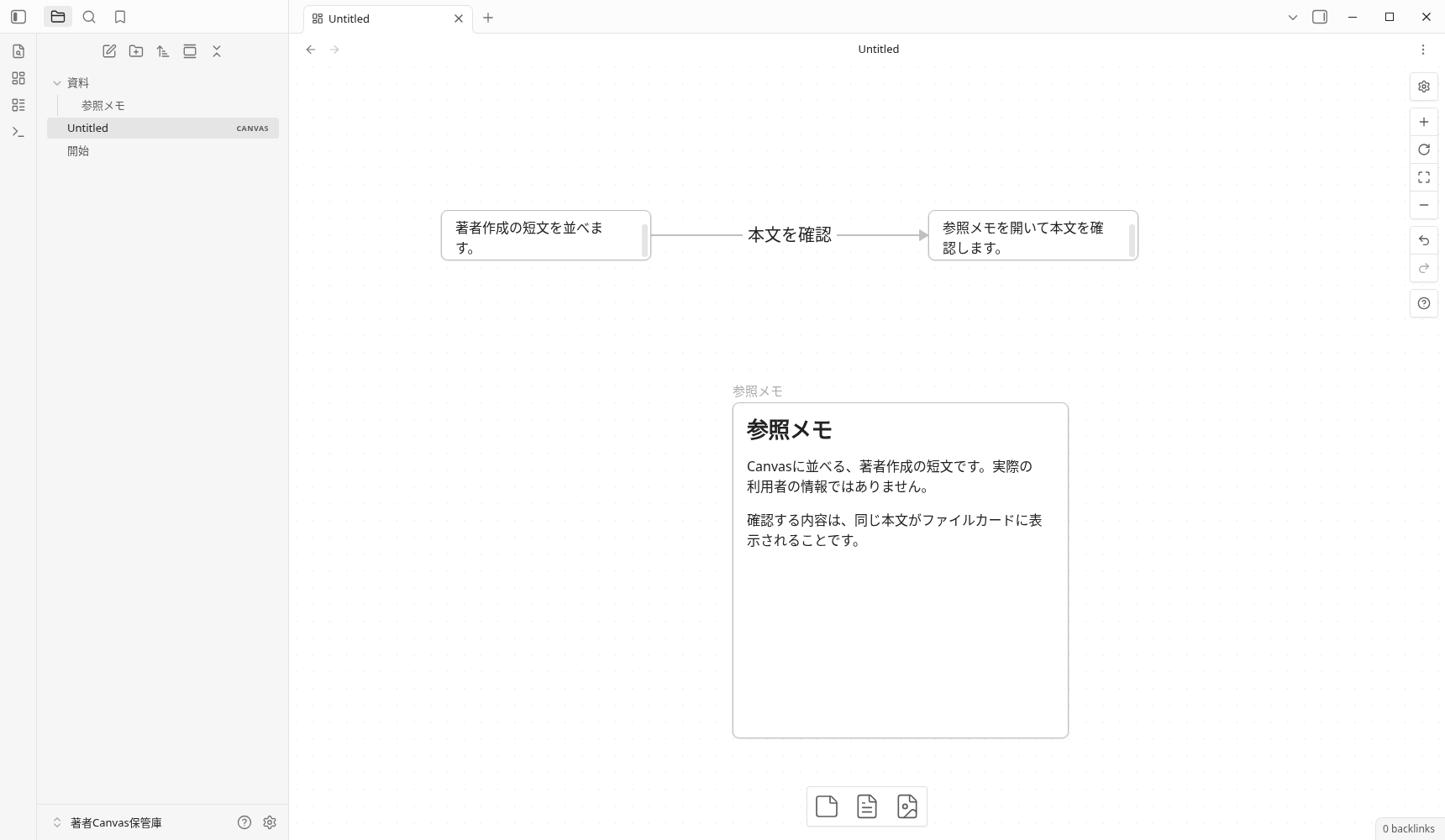This screenshot has height=840, width=1445.
Task: Create a new note
Action: pyautogui.click(x=109, y=51)
